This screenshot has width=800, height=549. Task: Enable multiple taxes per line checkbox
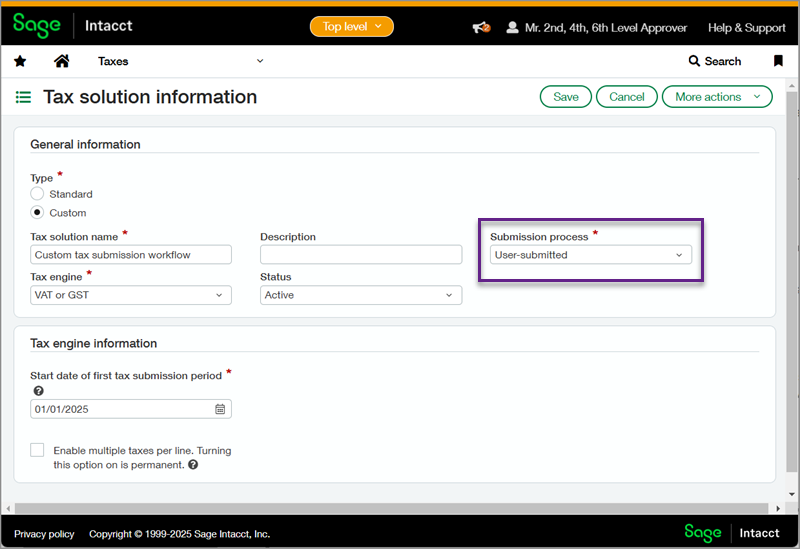[37, 451]
